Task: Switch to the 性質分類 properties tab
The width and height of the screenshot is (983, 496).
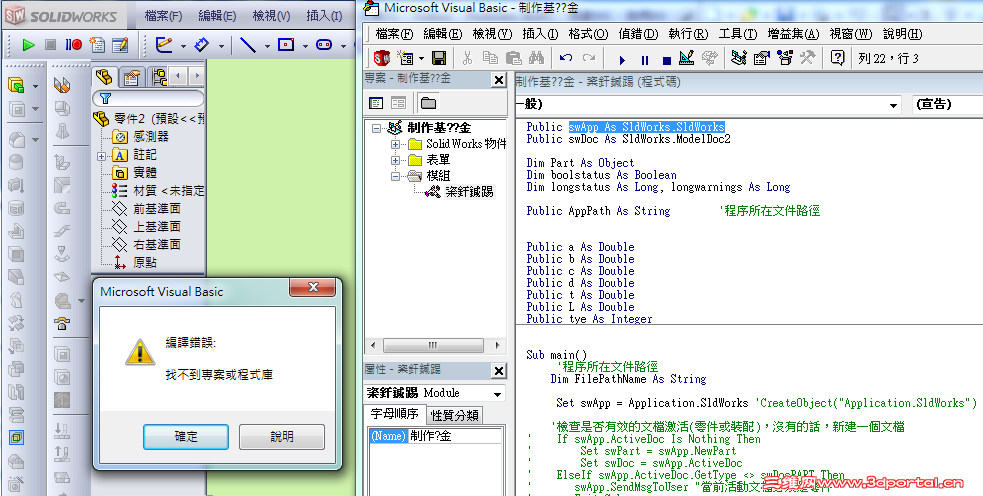Action: [455, 415]
